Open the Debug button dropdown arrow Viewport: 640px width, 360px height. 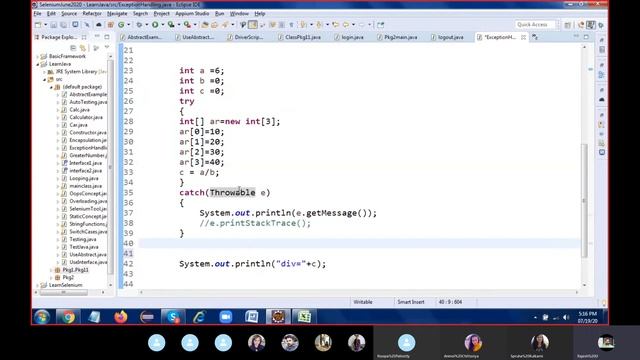click(147, 25)
